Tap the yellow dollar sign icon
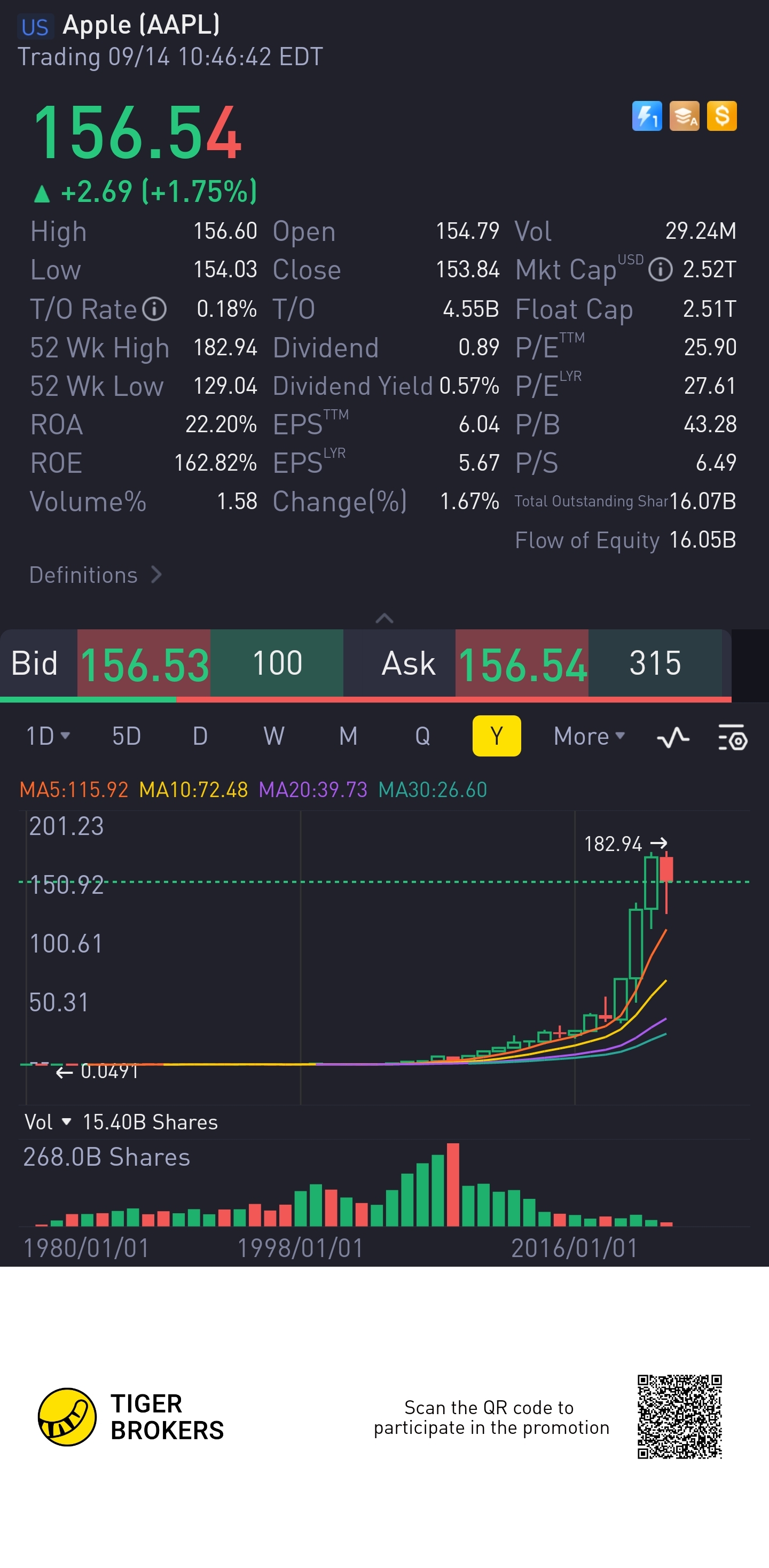Screen dimensions: 769x1568 (x=722, y=115)
